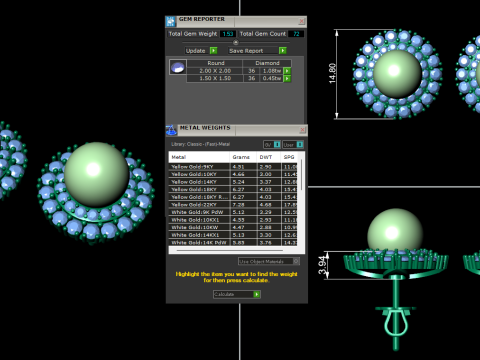Viewport: 480px width, 360px height.
Task: Click Total Gem Weight value 1.53
Action: [228, 34]
